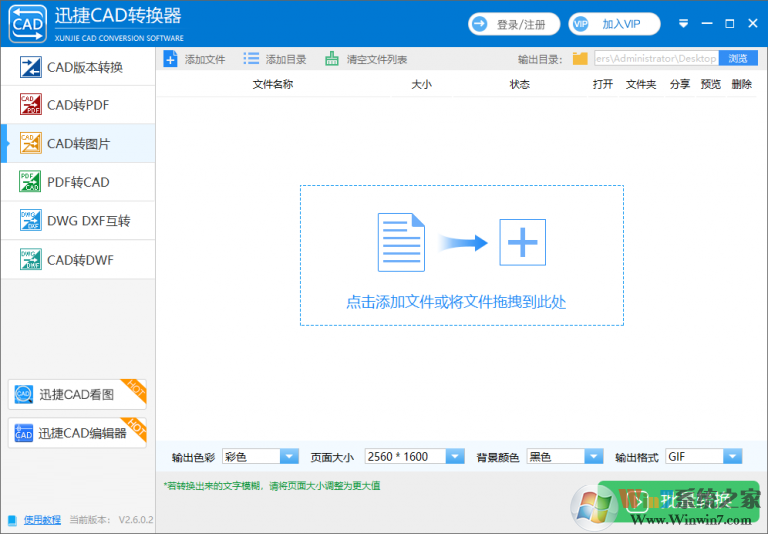Click 清空文件列表 toolbar label

(x=377, y=60)
